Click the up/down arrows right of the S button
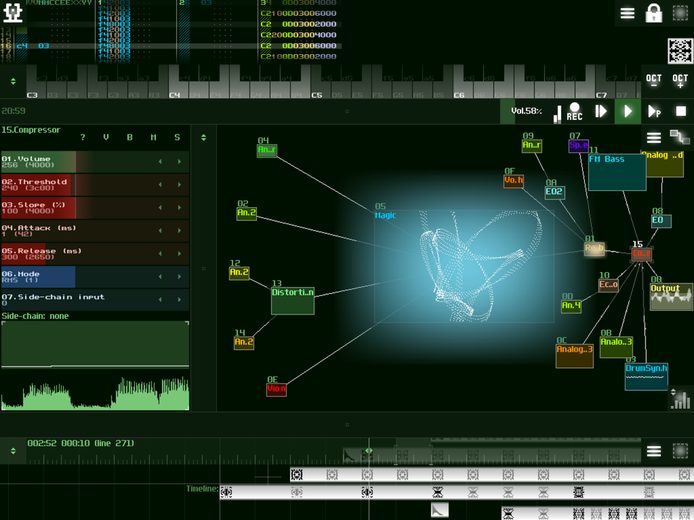This screenshot has width=694, height=520. pyautogui.click(x=204, y=137)
